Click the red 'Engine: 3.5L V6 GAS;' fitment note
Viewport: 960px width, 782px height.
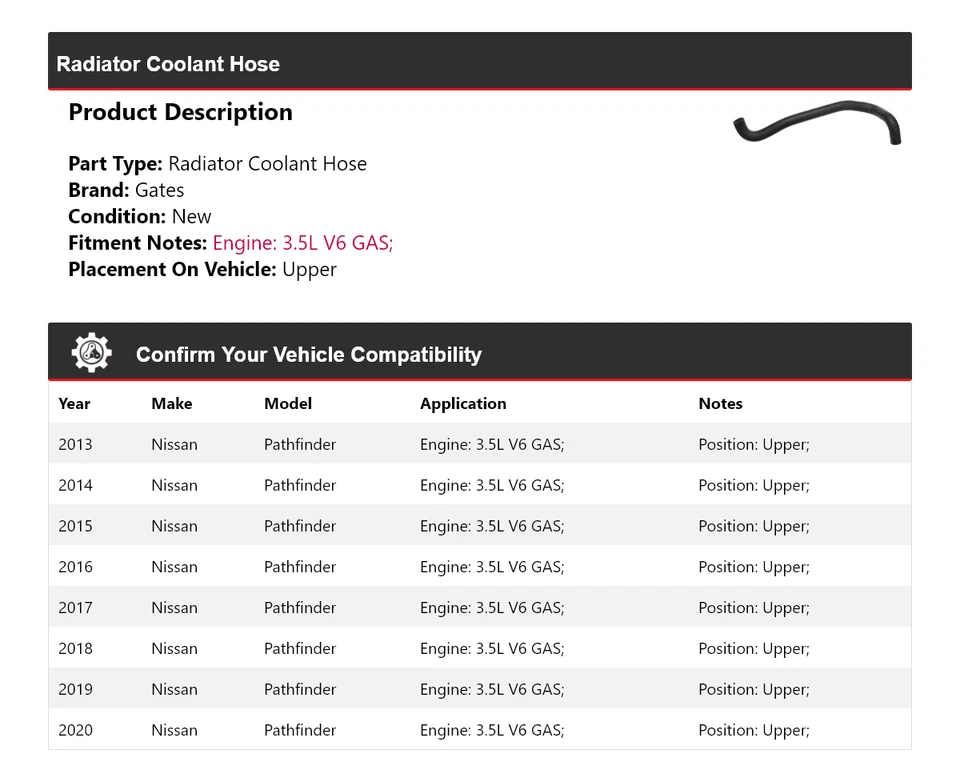tap(302, 243)
